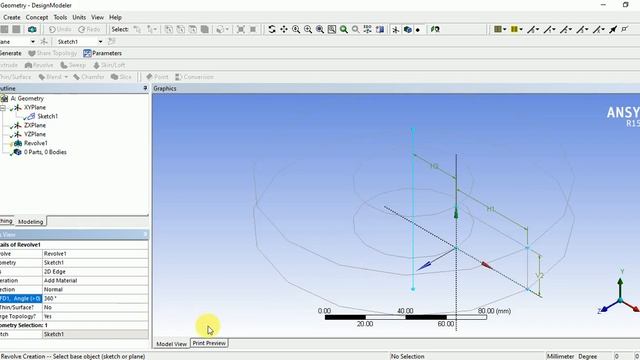Toggle the point selection filter
The image size is (640, 360).
coord(169,29)
